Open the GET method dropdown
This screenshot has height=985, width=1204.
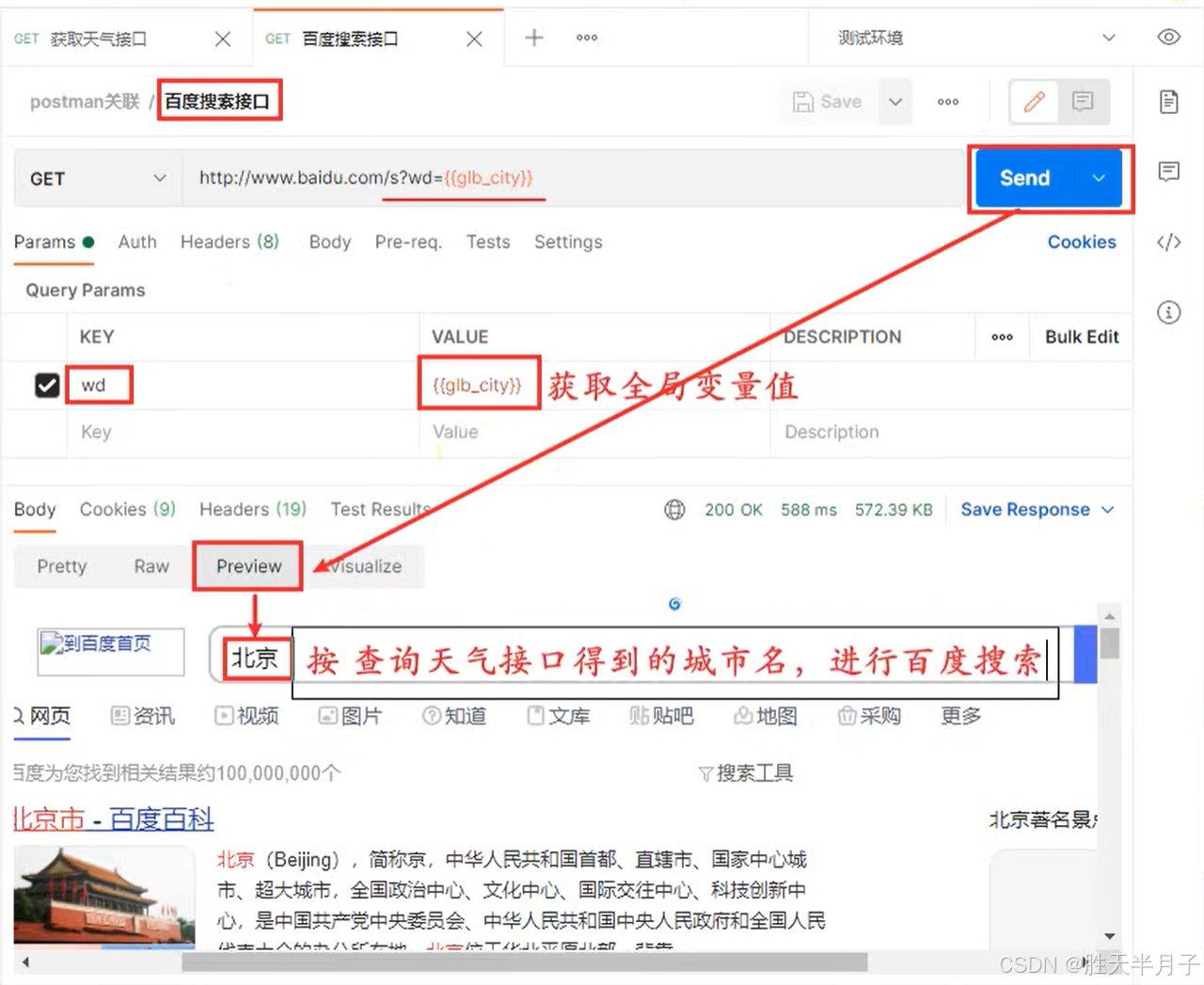click(x=98, y=179)
